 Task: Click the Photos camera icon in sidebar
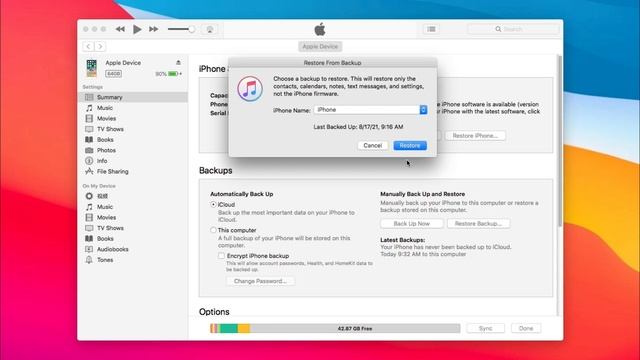(89, 150)
